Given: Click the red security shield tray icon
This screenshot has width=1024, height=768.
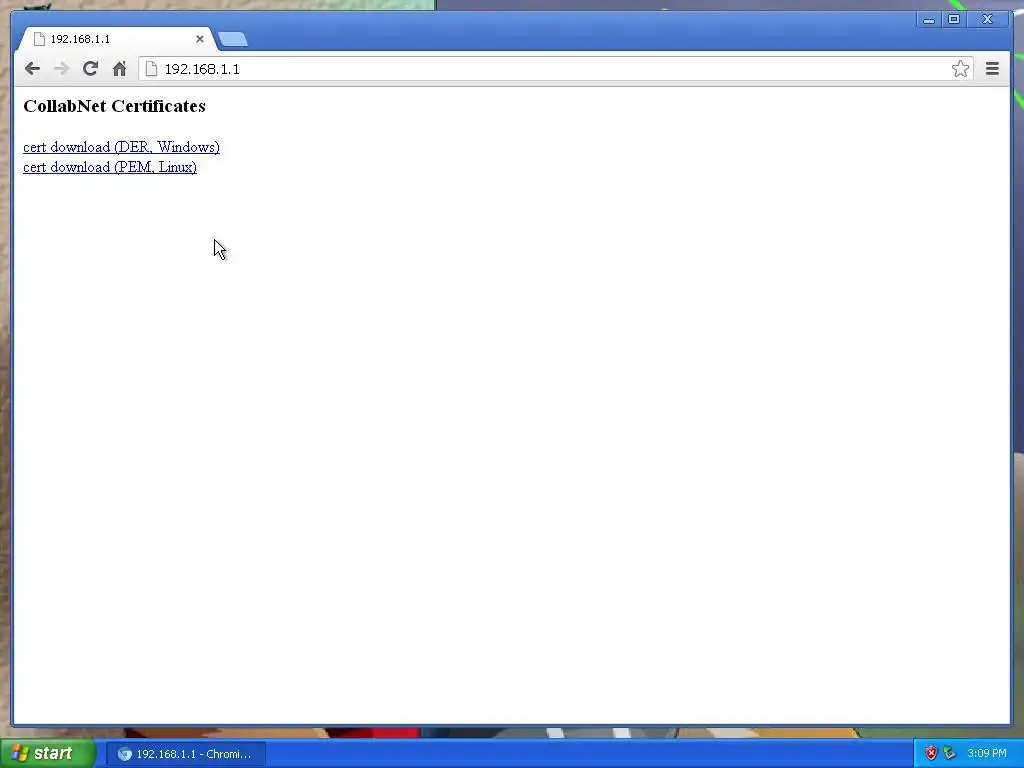Looking at the screenshot, I should pyautogui.click(x=931, y=754).
